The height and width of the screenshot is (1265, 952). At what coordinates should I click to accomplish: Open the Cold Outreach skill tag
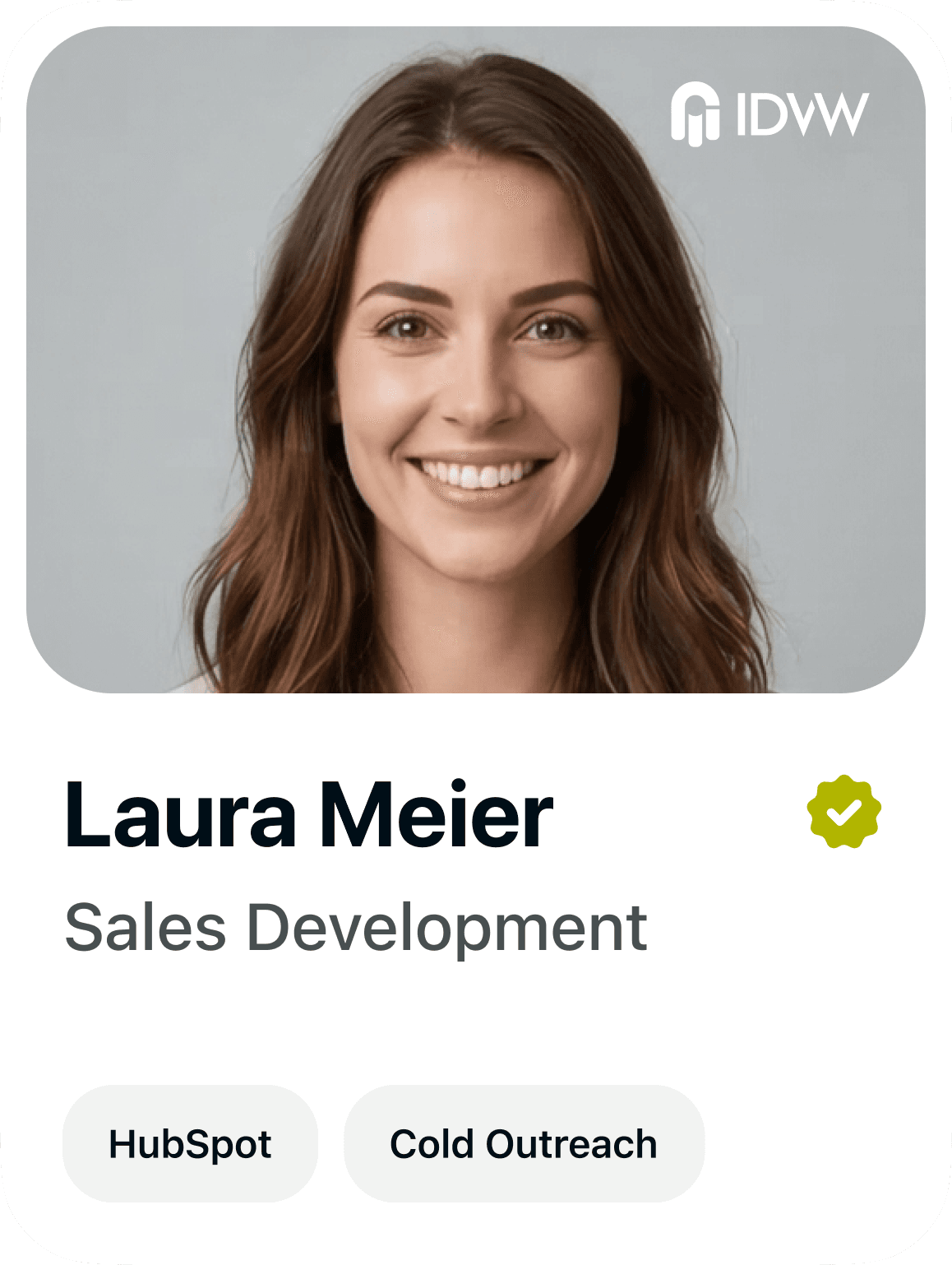tap(524, 1143)
